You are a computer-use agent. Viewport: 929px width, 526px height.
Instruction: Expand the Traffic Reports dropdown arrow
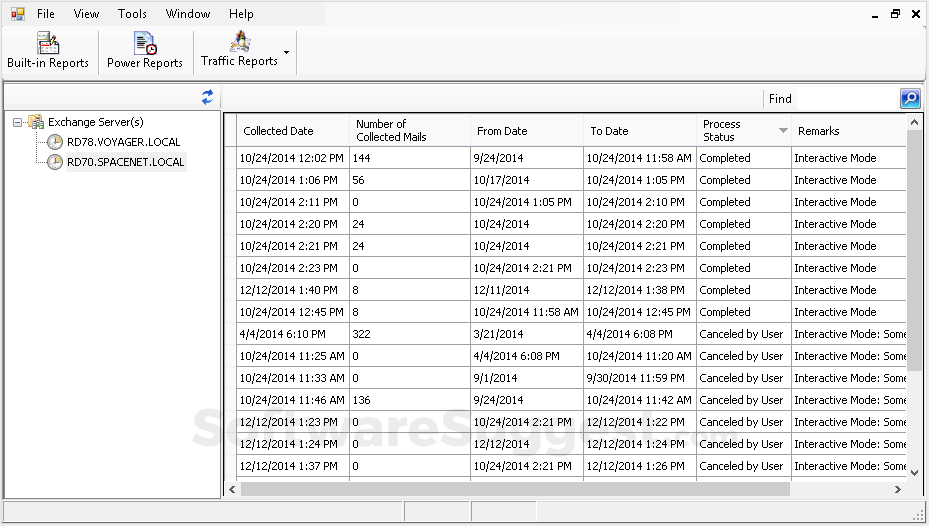click(x=287, y=52)
